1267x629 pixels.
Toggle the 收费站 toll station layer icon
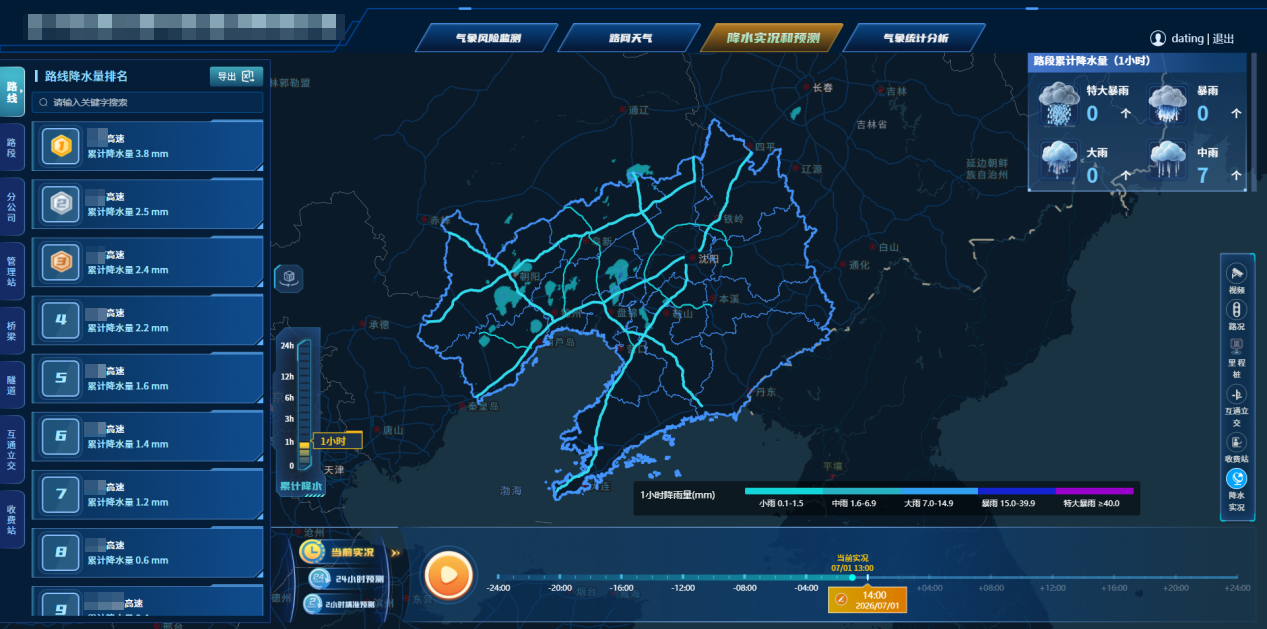[x=1237, y=442]
